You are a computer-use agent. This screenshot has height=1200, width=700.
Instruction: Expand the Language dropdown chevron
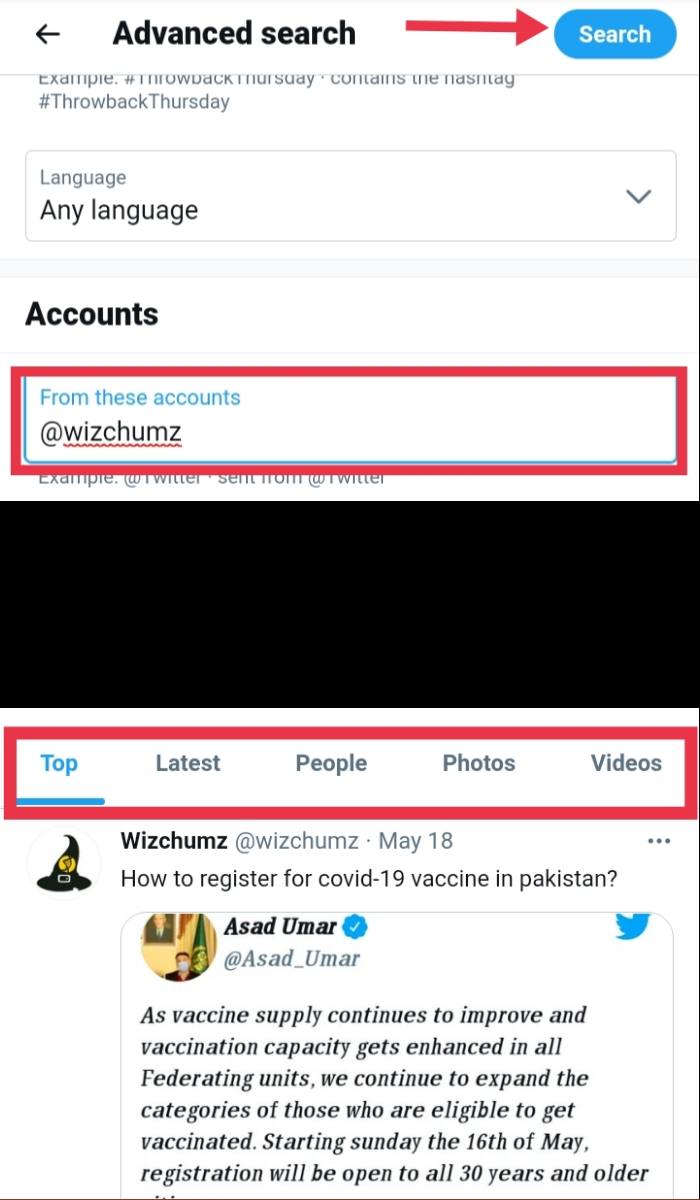click(x=638, y=196)
